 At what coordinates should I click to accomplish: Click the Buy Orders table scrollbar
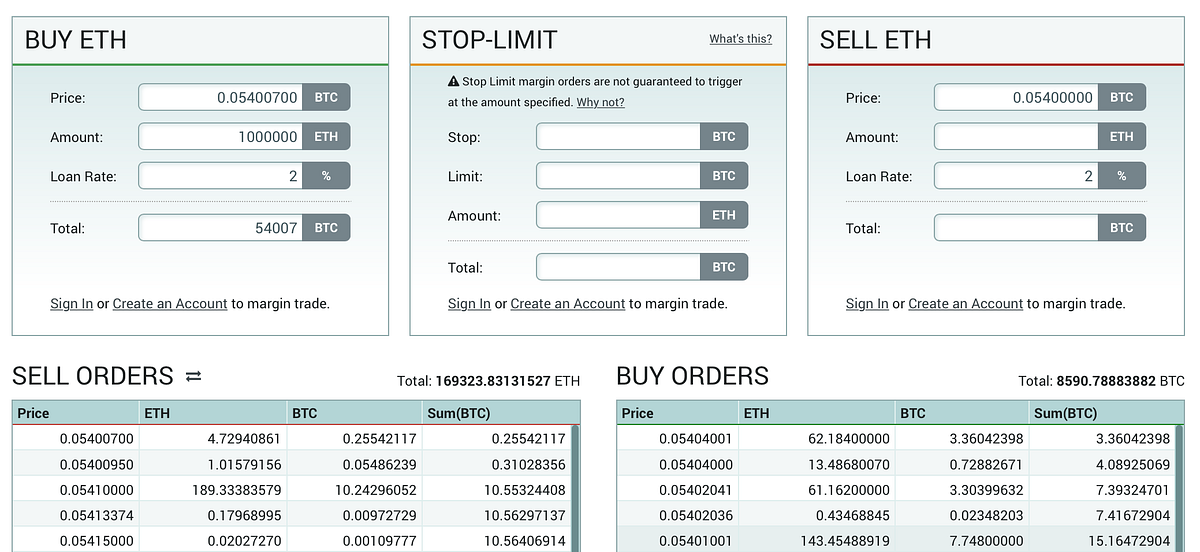click(1180, 488)
